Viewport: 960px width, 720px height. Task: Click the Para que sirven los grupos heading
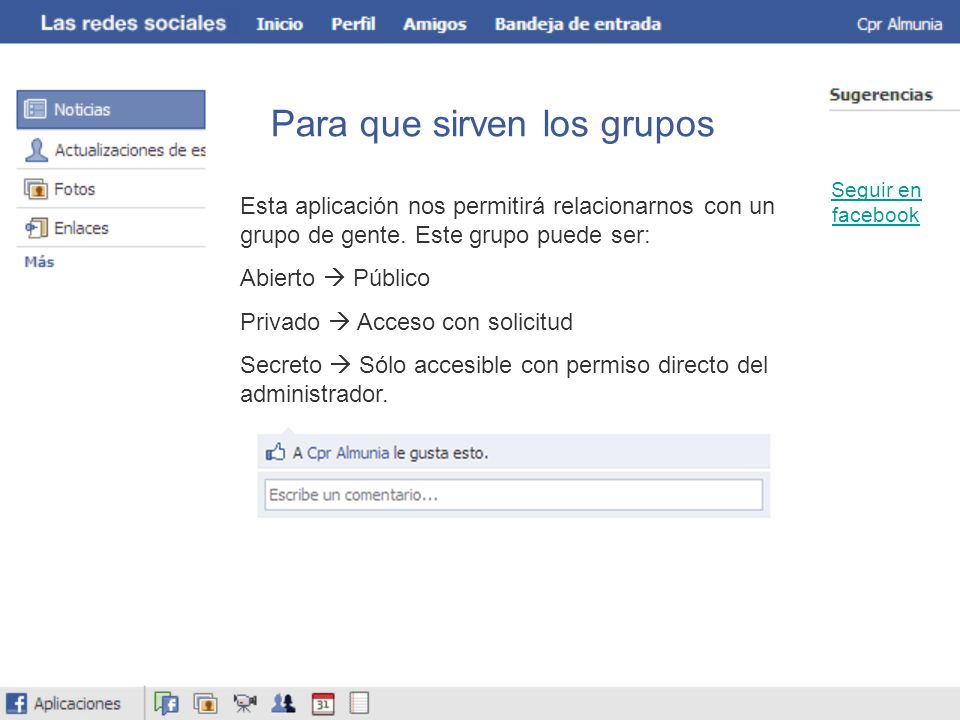[x=492, y=124]
